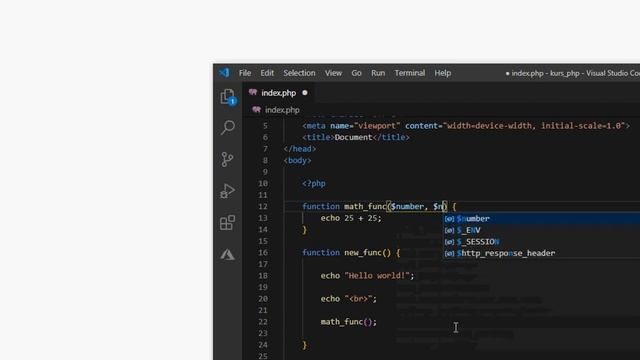Open the Go menu

356,73
